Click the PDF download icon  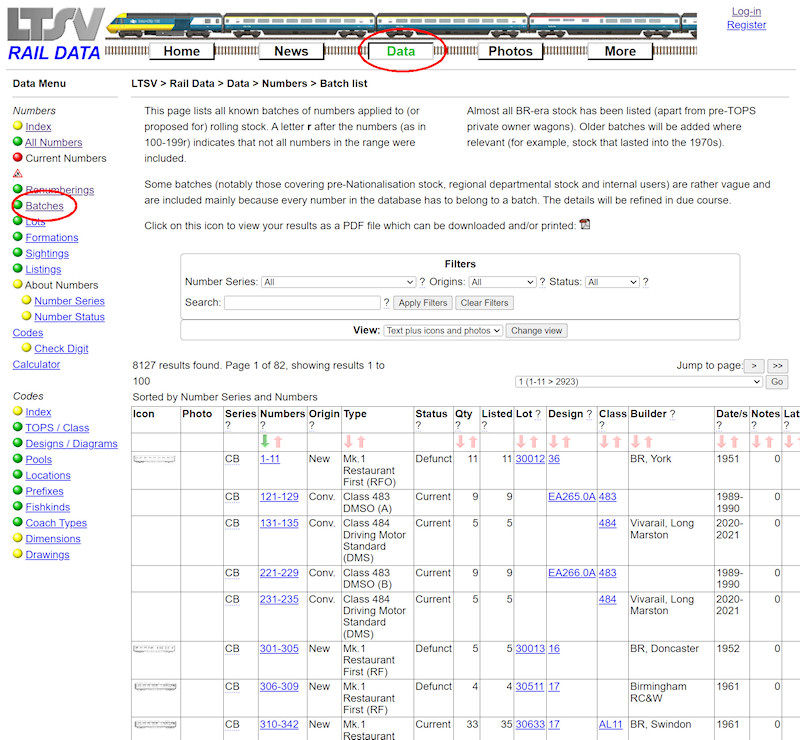point(585,225)
